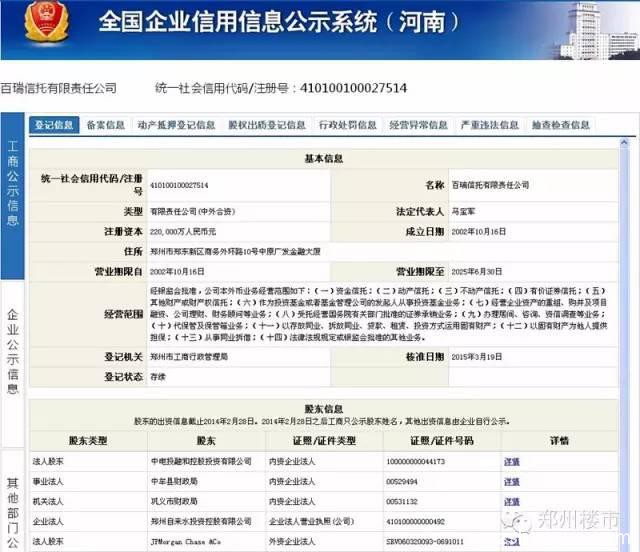Click the scrollbar up arrow
Screen dimensions: 640x552
624,142
